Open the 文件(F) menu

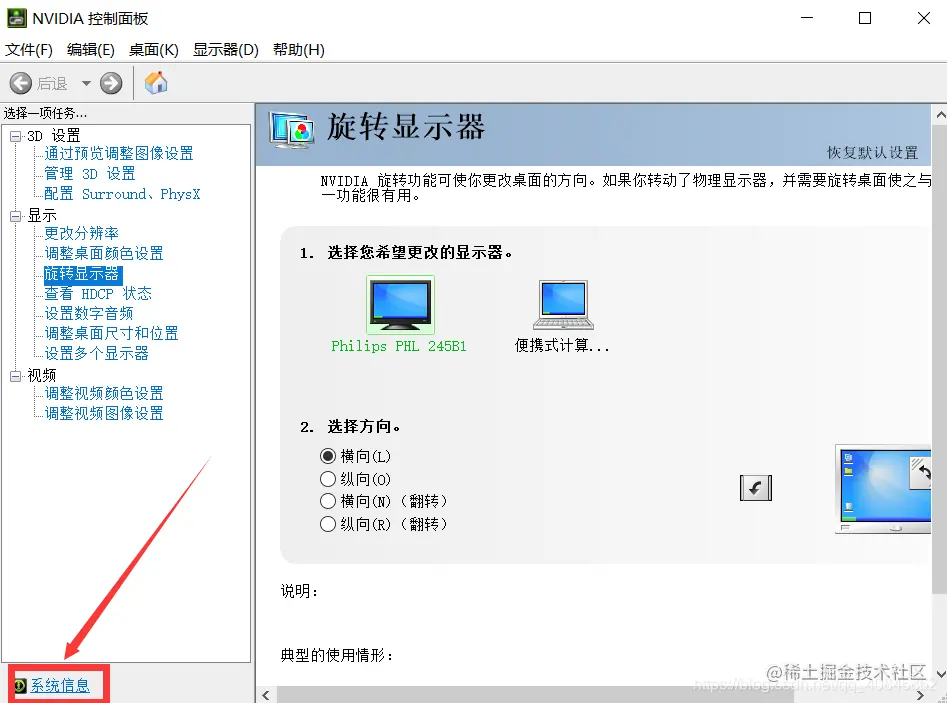29,49
